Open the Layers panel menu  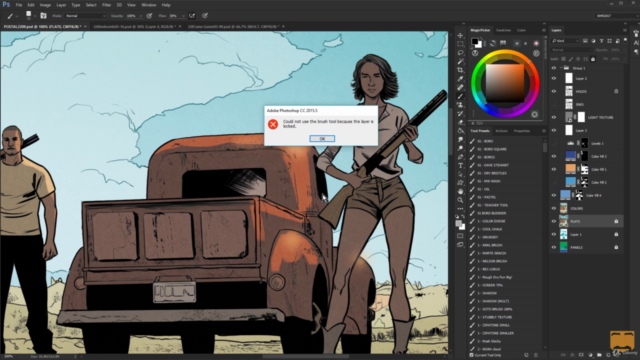pos(625,30)
